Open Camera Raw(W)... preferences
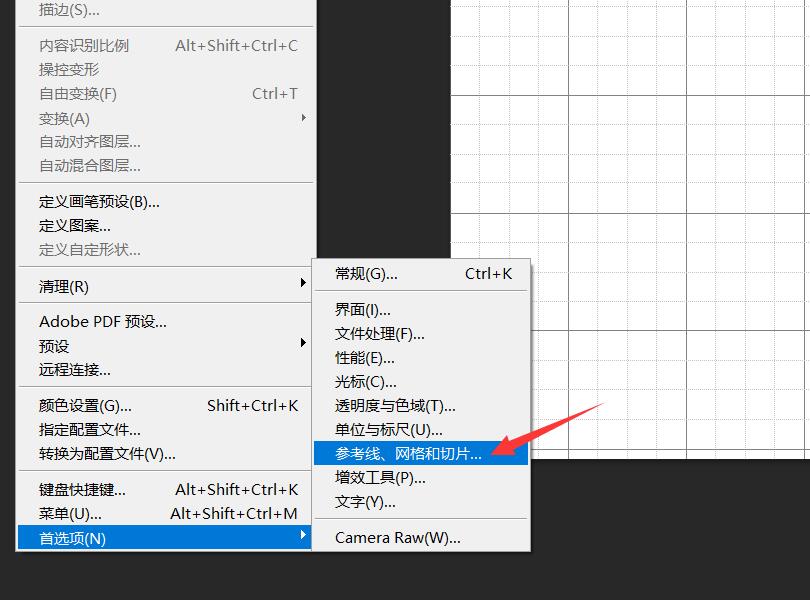The image size is (810, 600). [421, 538]
